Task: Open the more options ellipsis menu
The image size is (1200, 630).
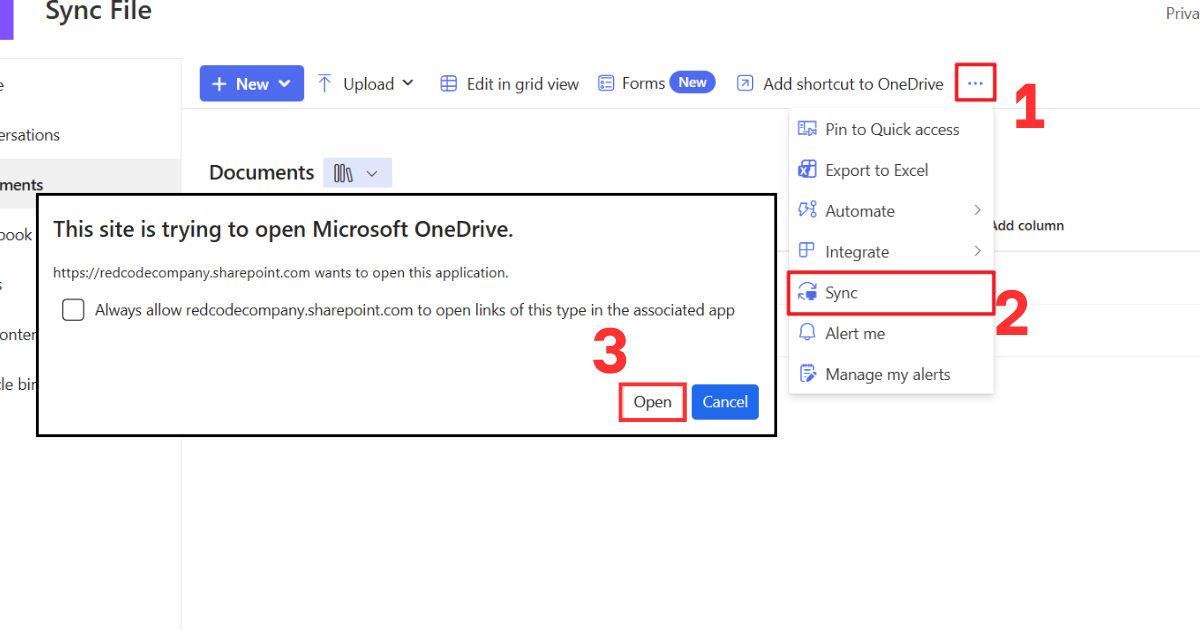Action: tap(975, 83)
